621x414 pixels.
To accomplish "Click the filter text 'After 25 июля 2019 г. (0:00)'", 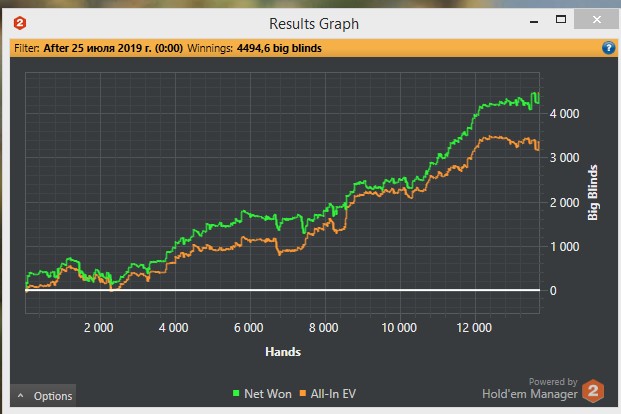I will (113, 48).
